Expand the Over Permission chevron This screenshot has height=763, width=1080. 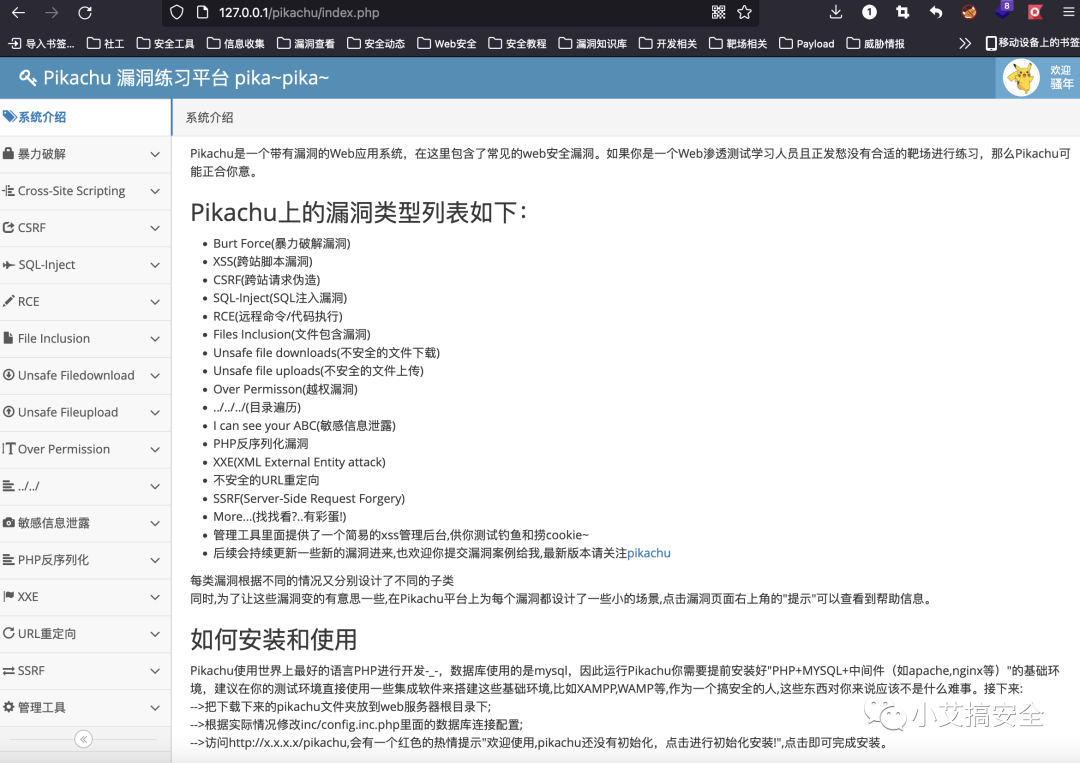156,450
